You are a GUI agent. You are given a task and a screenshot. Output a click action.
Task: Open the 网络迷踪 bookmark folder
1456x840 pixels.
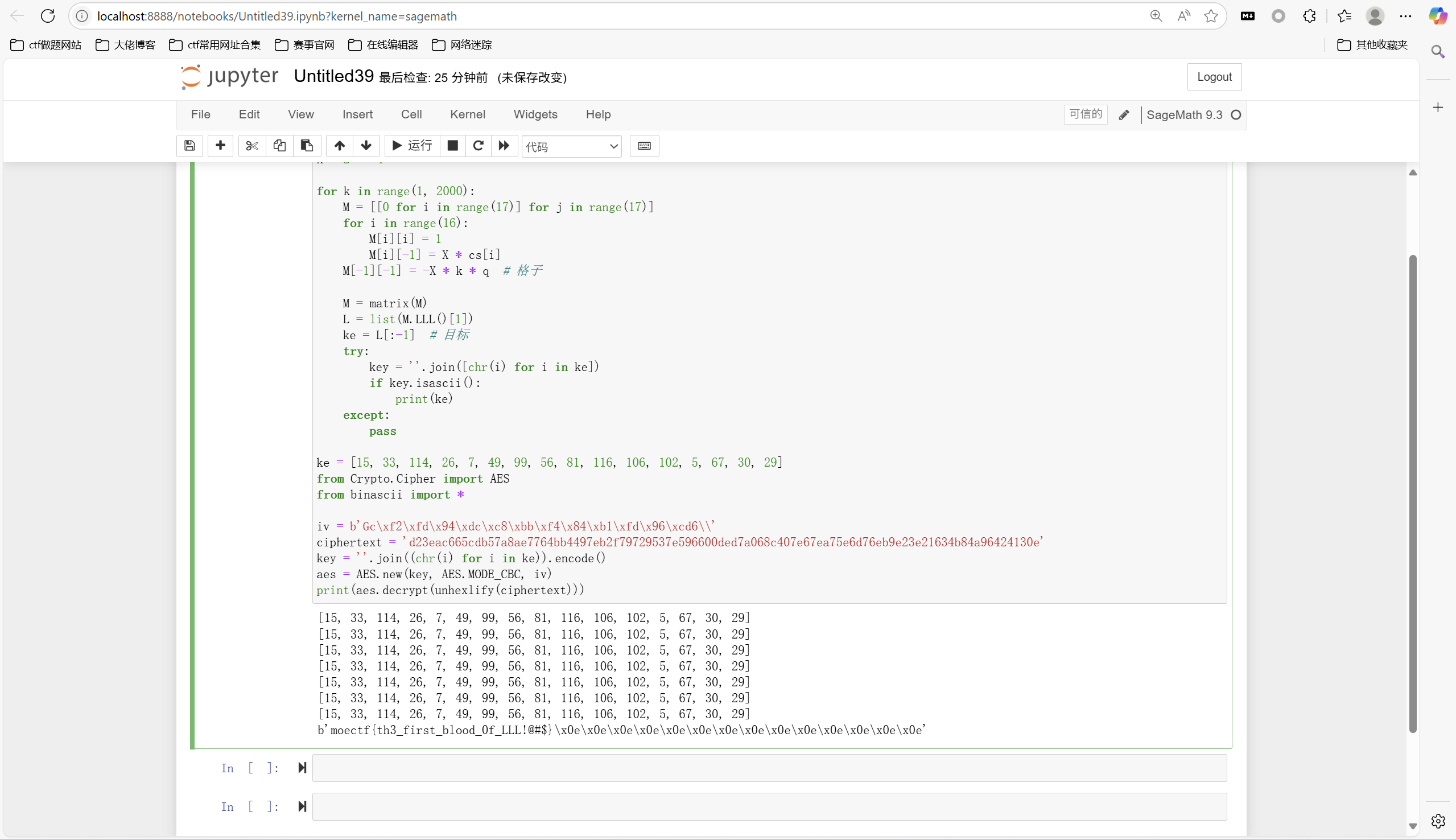462,45
